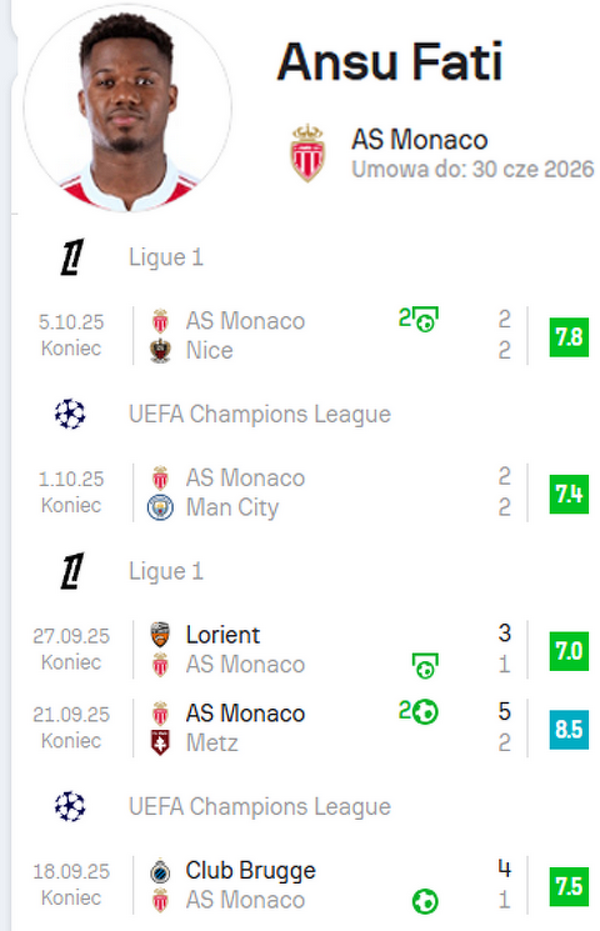Click the penalty goal icon in Nice match
Screen dimensions: 600x931
(x=419, y=321)
